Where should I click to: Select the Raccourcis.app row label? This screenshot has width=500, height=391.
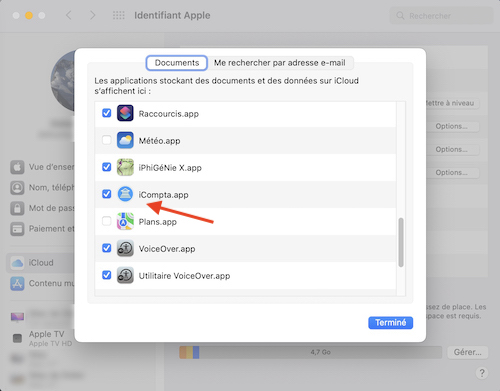[x=169, y=114]
